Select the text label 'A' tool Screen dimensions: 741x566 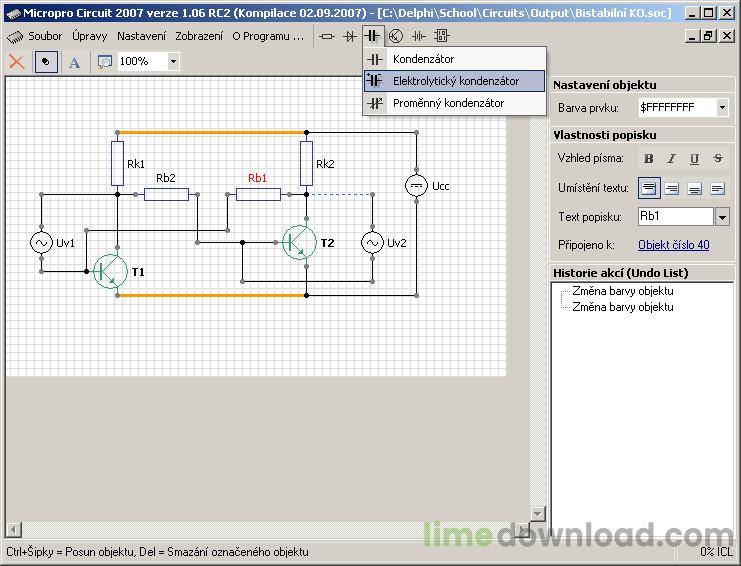click(74, 61)
